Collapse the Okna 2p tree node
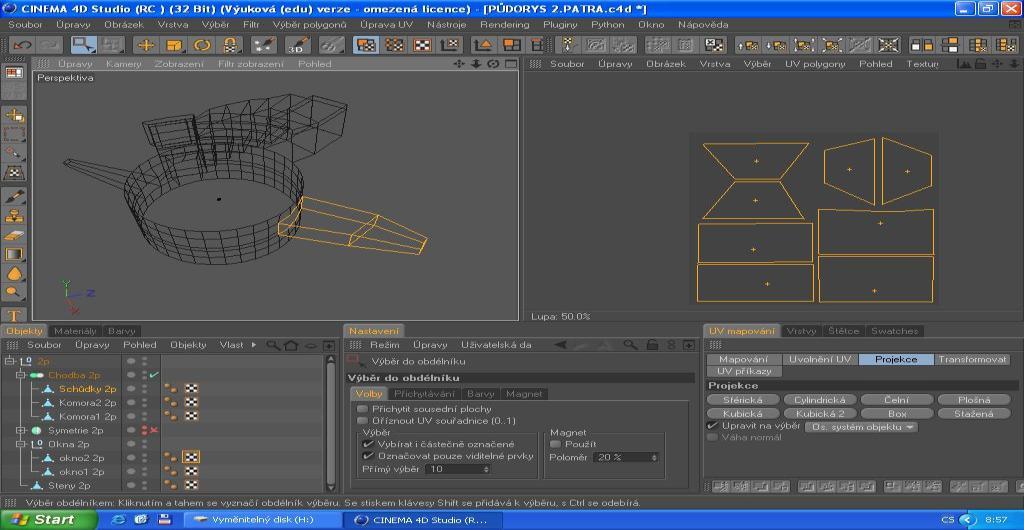 (21, 444)
